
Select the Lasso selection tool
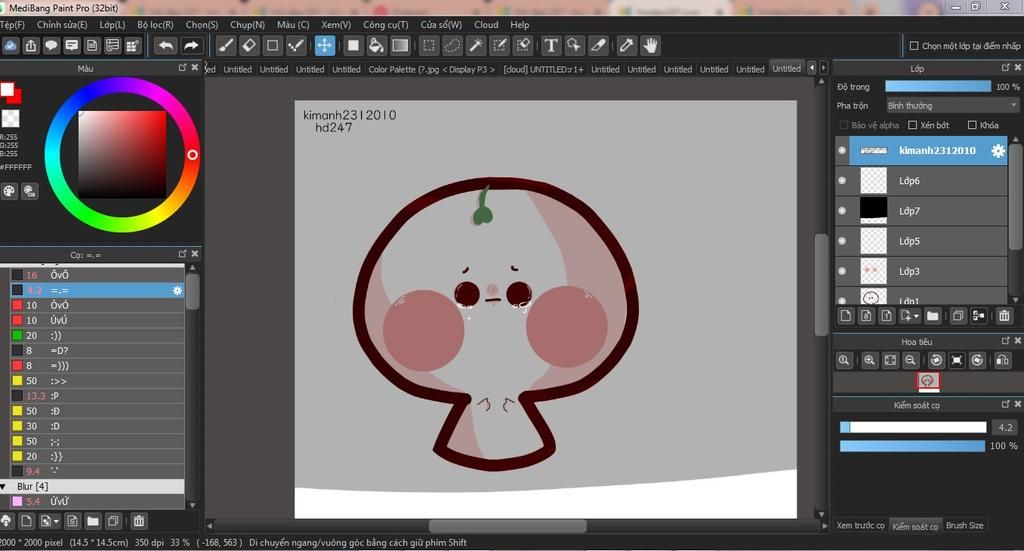(x=452, y=46)
